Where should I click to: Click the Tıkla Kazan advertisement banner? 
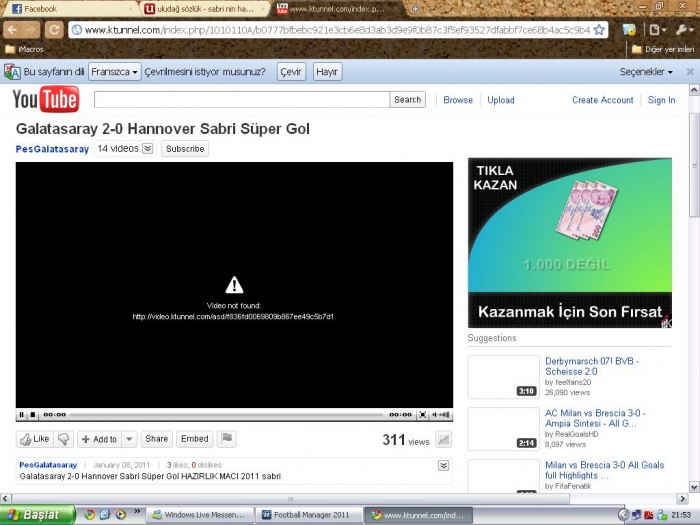(570, 243)
